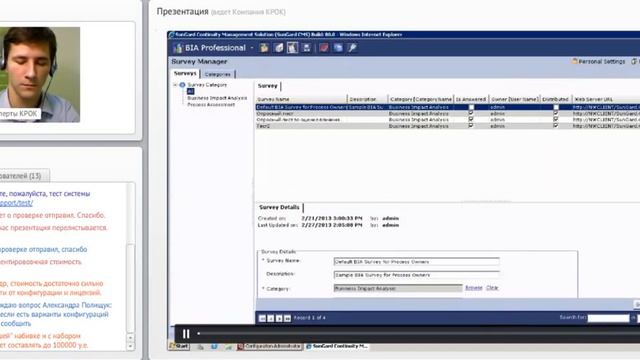
Task: Open SunGard Continuity taskbar item
Action: tap(338, 346)
